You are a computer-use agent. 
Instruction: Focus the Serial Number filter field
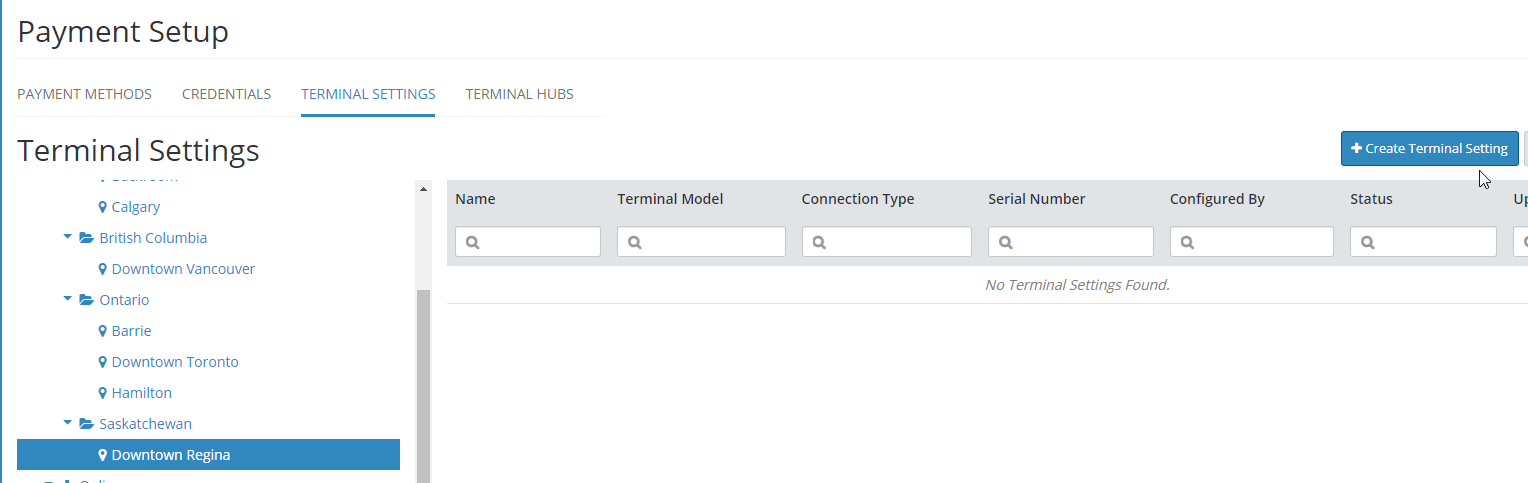1071,242
